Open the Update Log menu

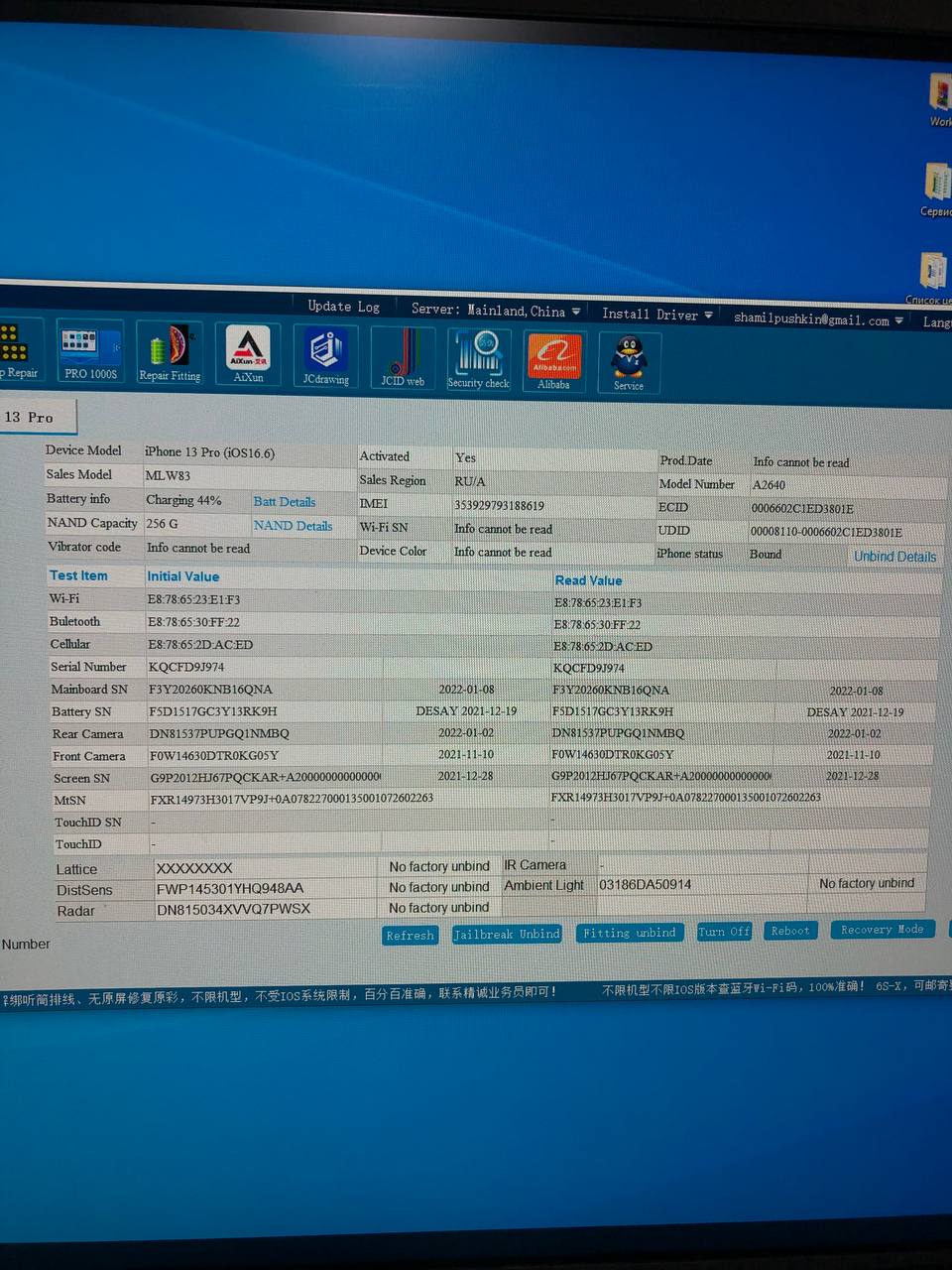[343, 307]
